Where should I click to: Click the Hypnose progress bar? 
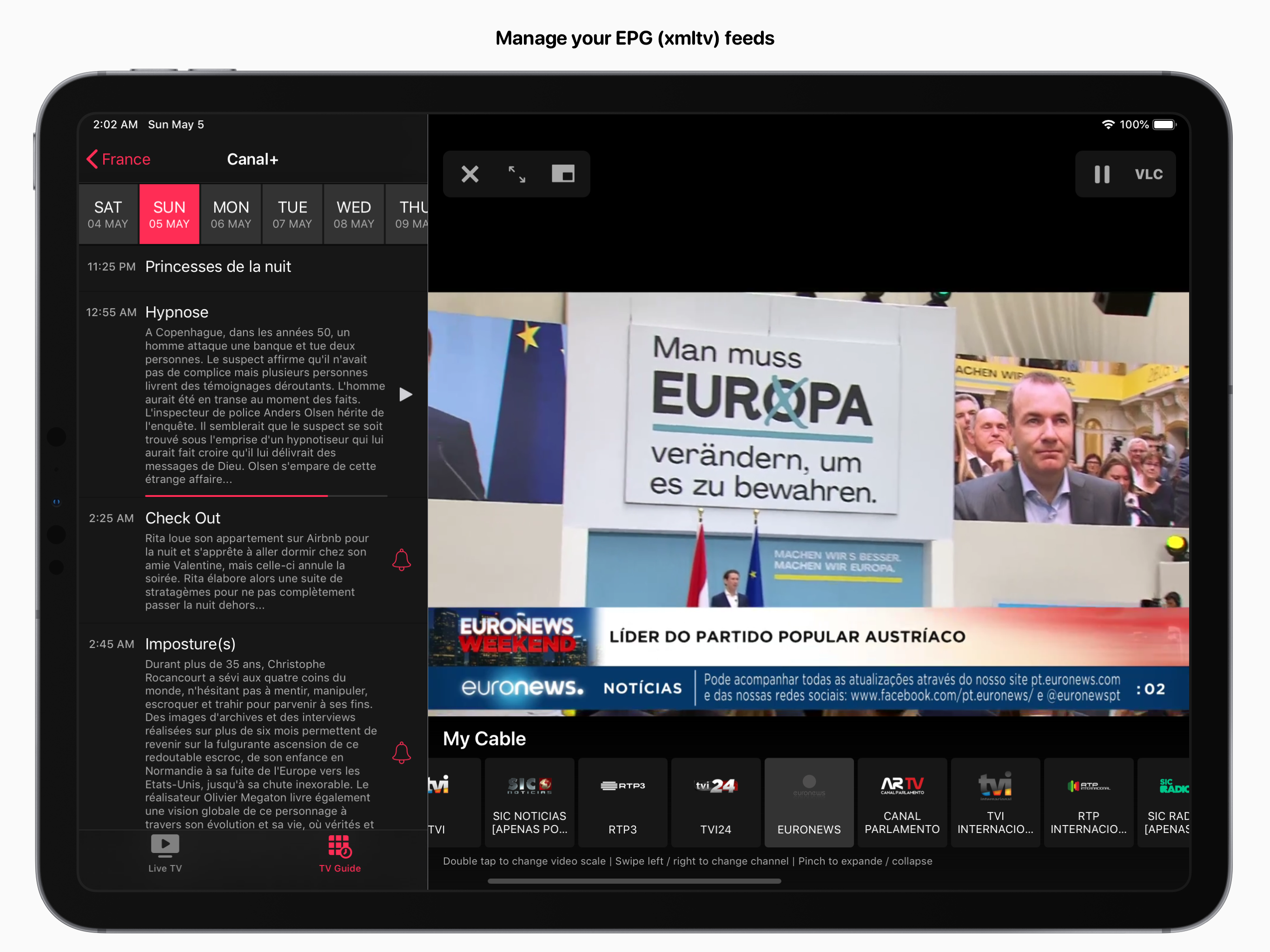pos(266,496)
